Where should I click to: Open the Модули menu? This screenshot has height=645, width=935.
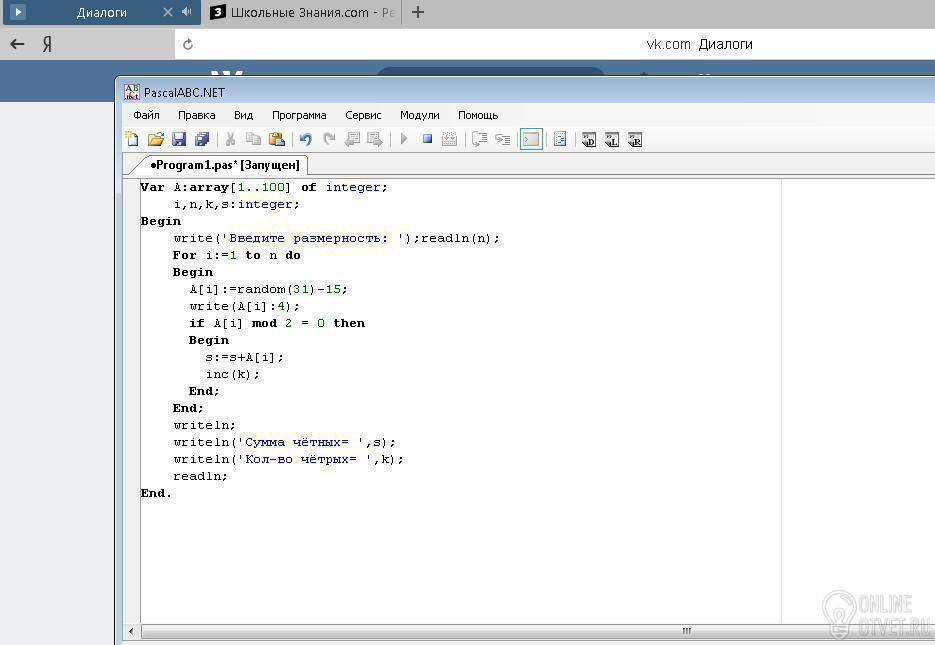[419, 115]
